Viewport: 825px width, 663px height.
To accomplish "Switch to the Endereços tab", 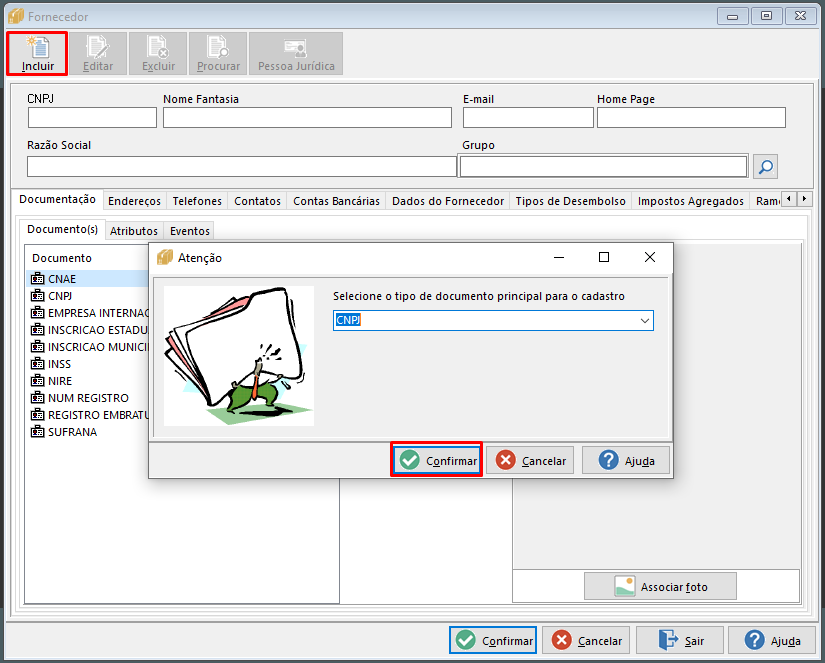I will [135, 201].
